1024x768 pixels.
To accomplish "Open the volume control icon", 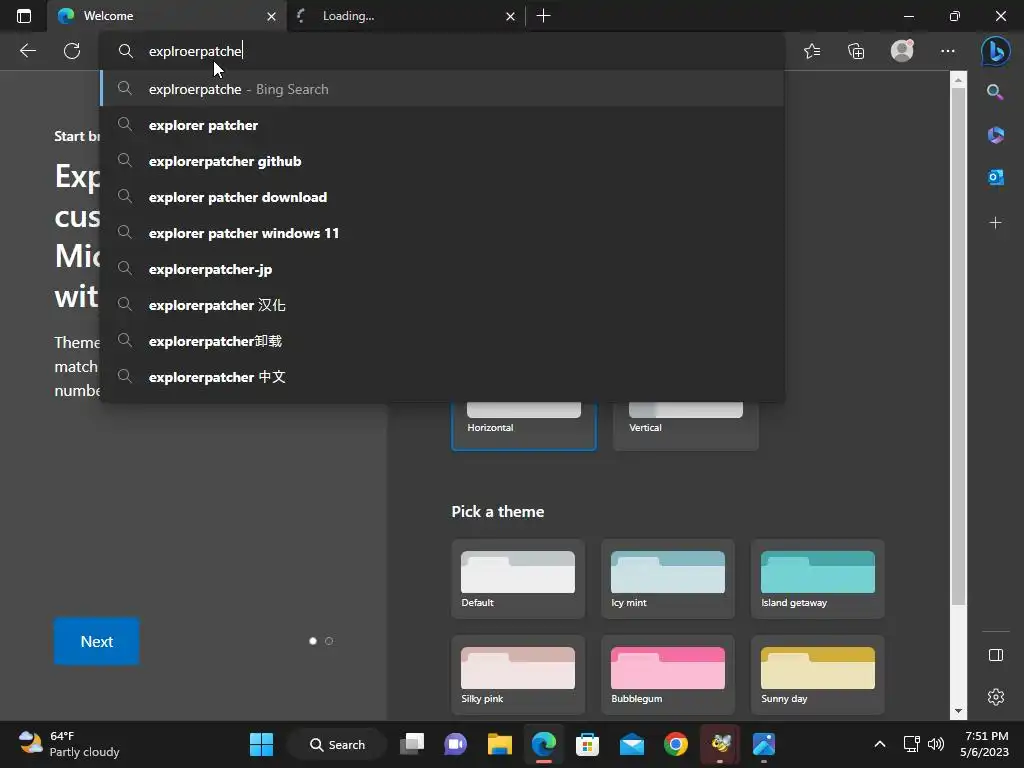I will pyautogui.click(x=936, y=744).
